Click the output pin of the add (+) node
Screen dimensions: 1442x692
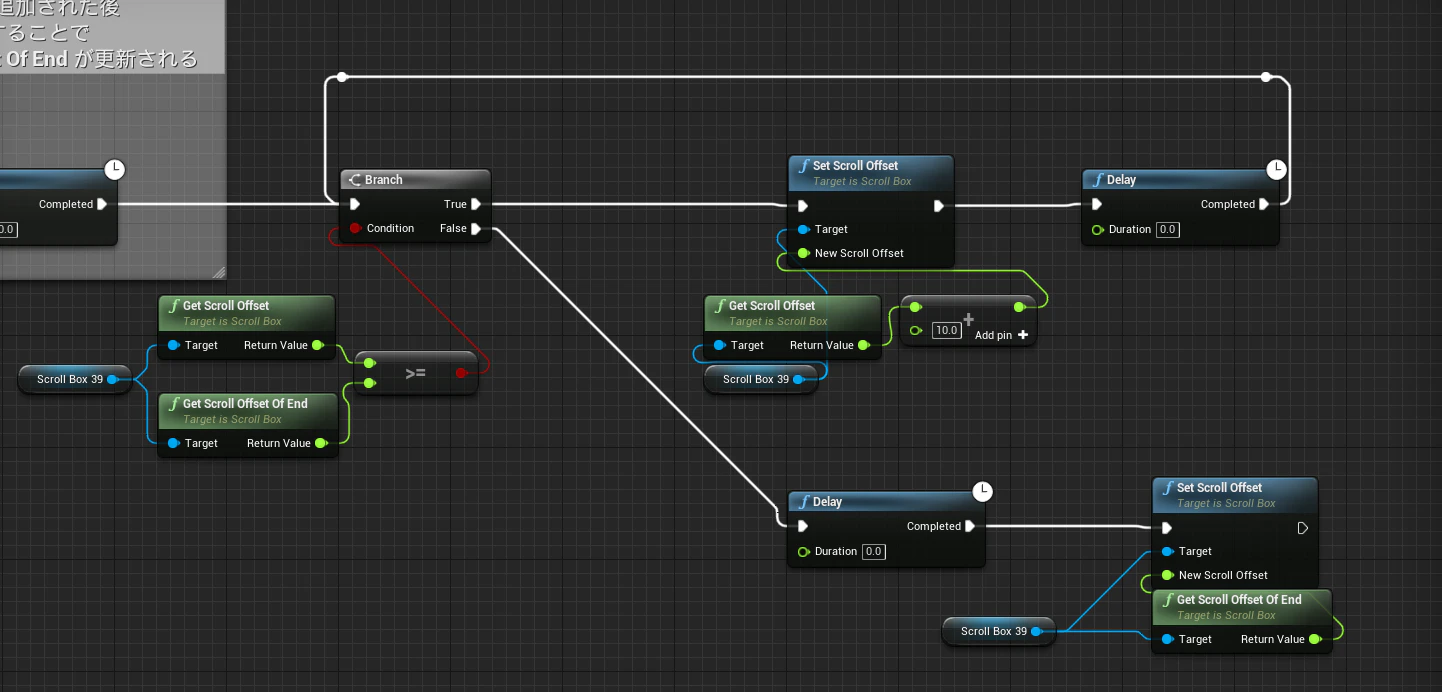pos(1019,307)
